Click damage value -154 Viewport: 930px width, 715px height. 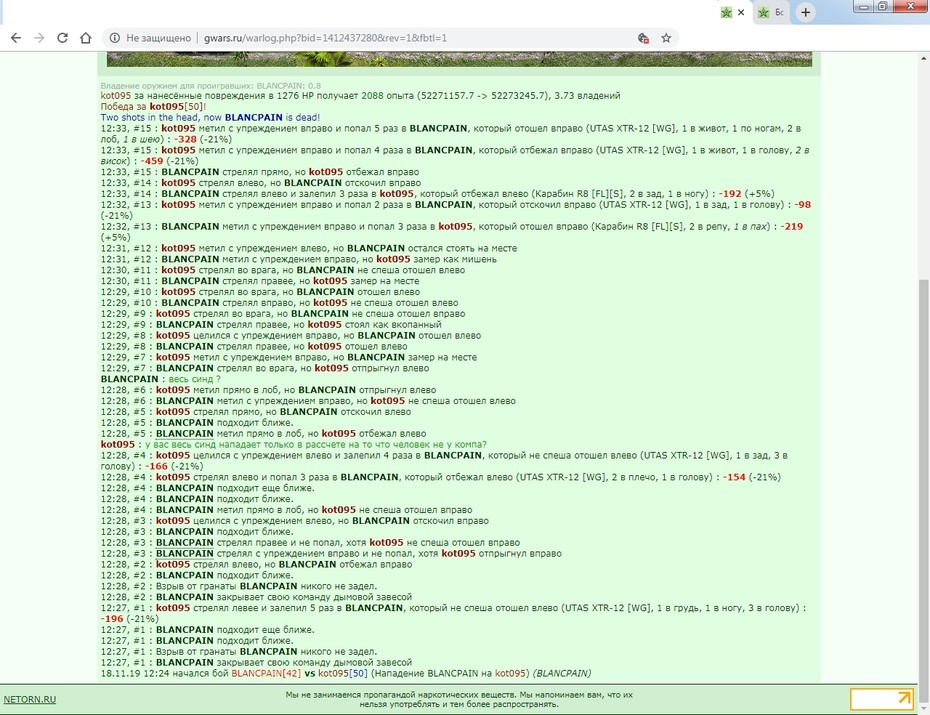[x=734, y=477]
